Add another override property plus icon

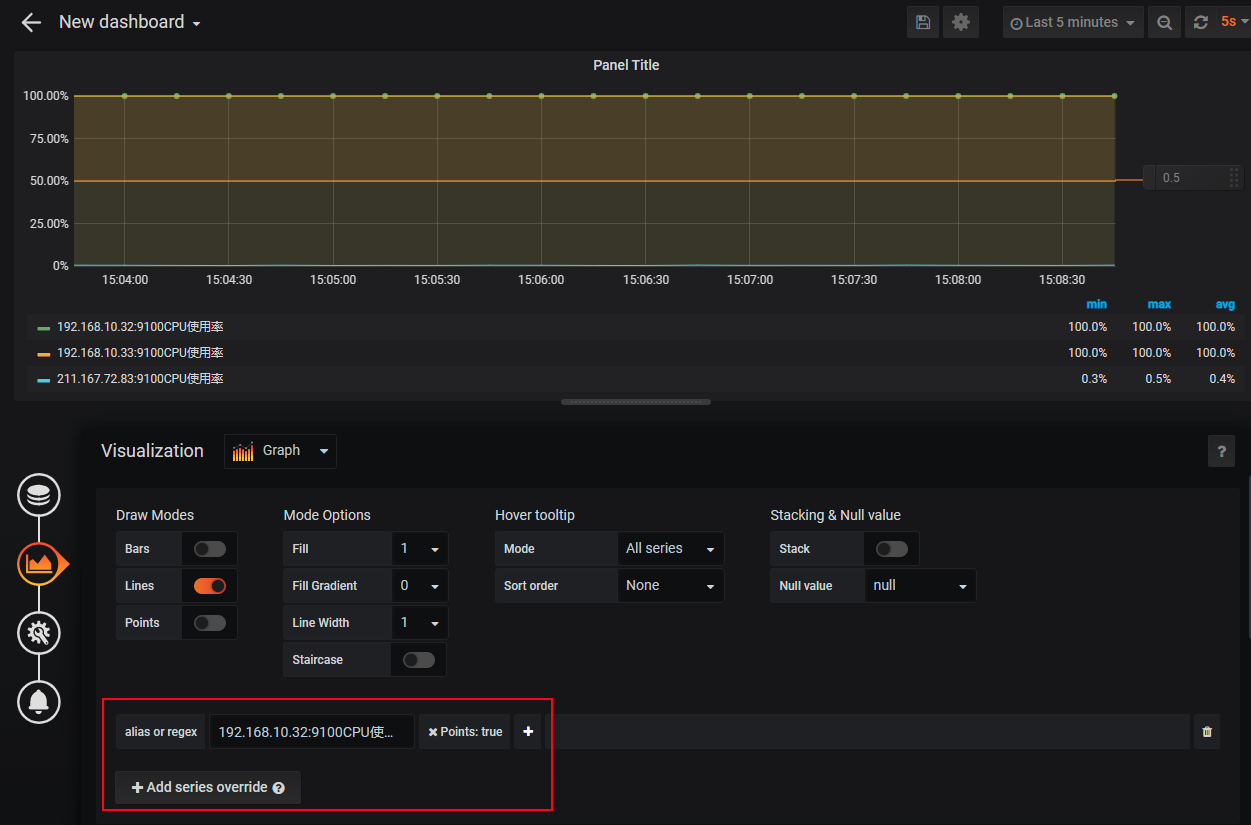(528, 732)
